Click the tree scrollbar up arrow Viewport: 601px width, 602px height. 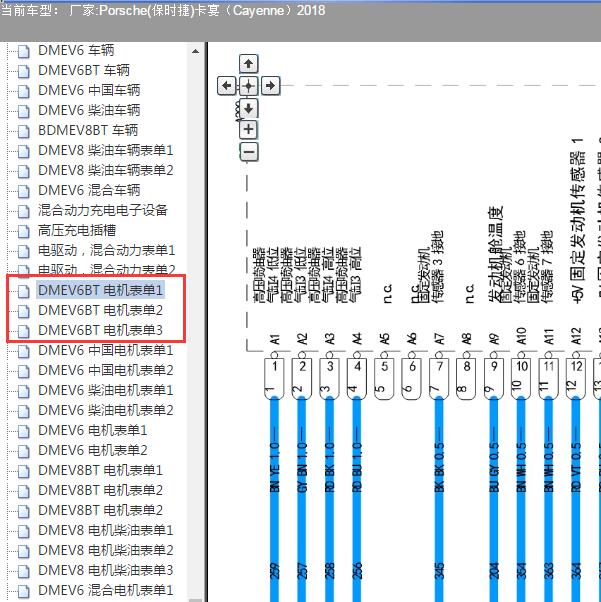pos(195,51)
